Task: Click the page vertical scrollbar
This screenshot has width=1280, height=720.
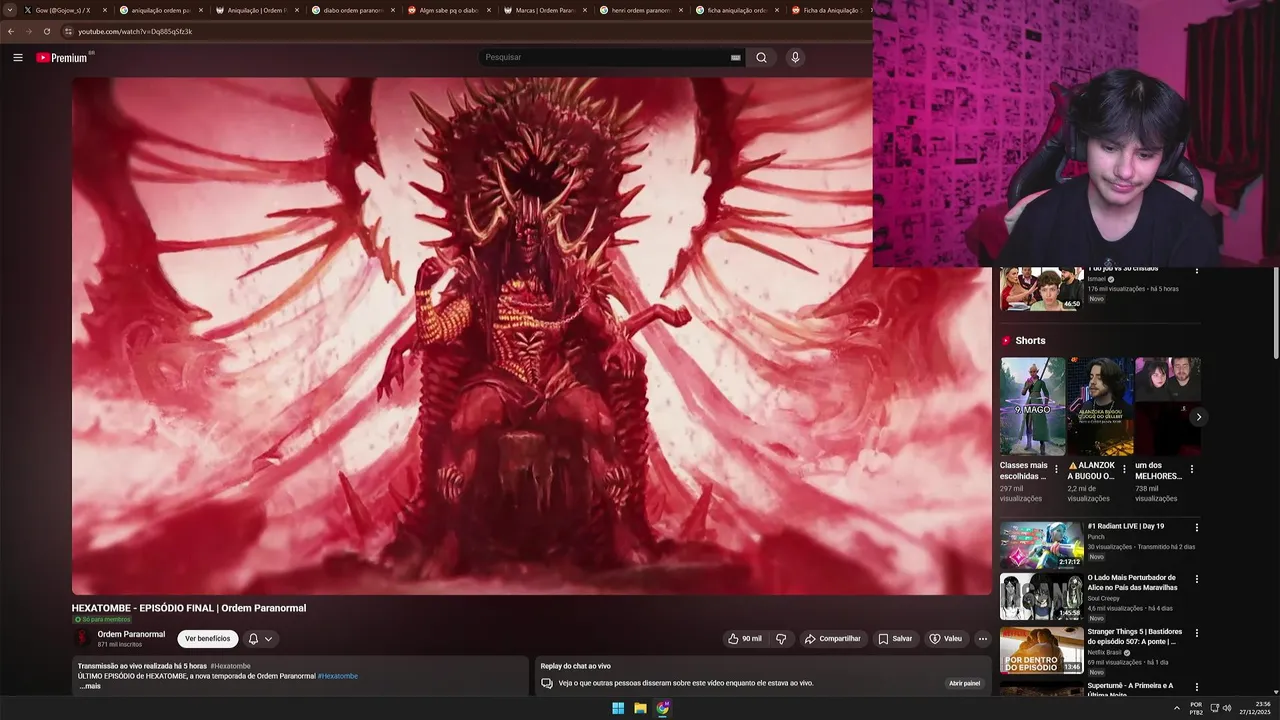Action: coord(1275,313)
